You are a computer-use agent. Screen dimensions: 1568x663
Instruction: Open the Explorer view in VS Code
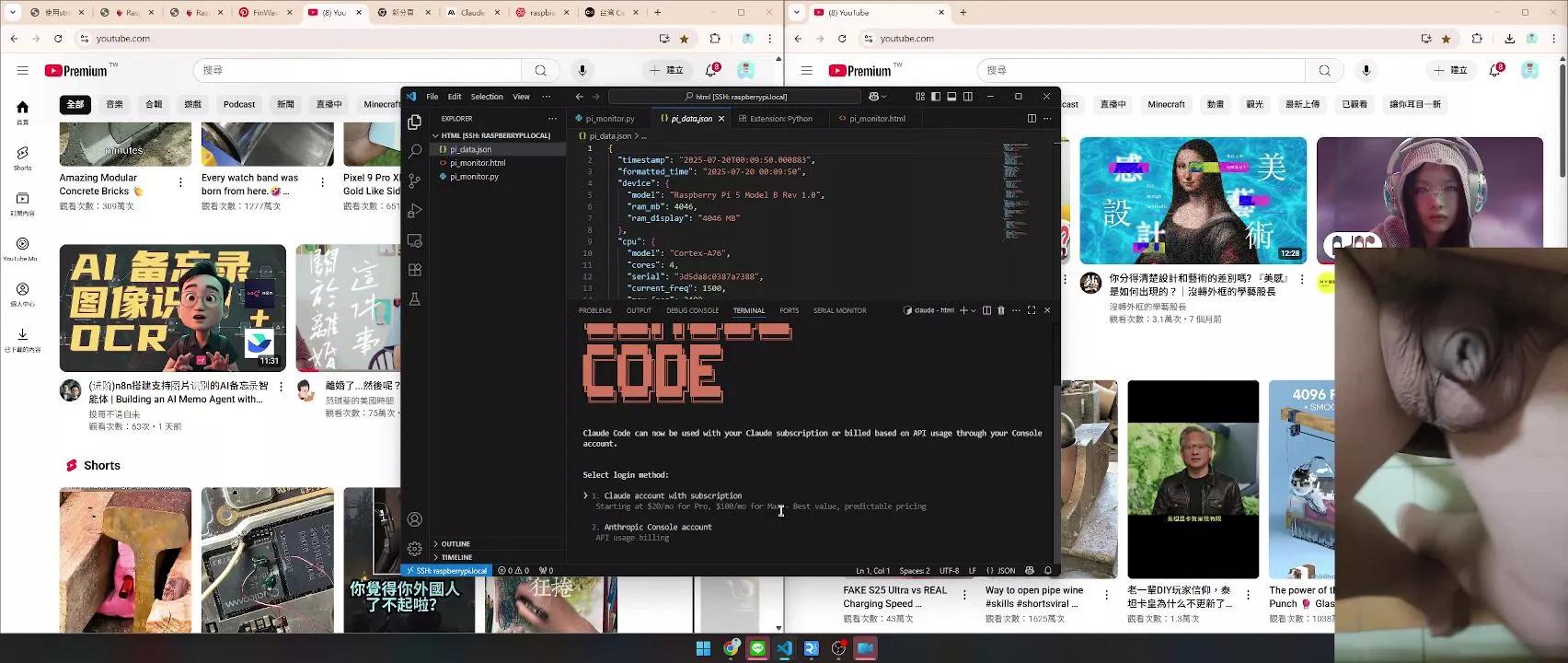tap(415, 122)
